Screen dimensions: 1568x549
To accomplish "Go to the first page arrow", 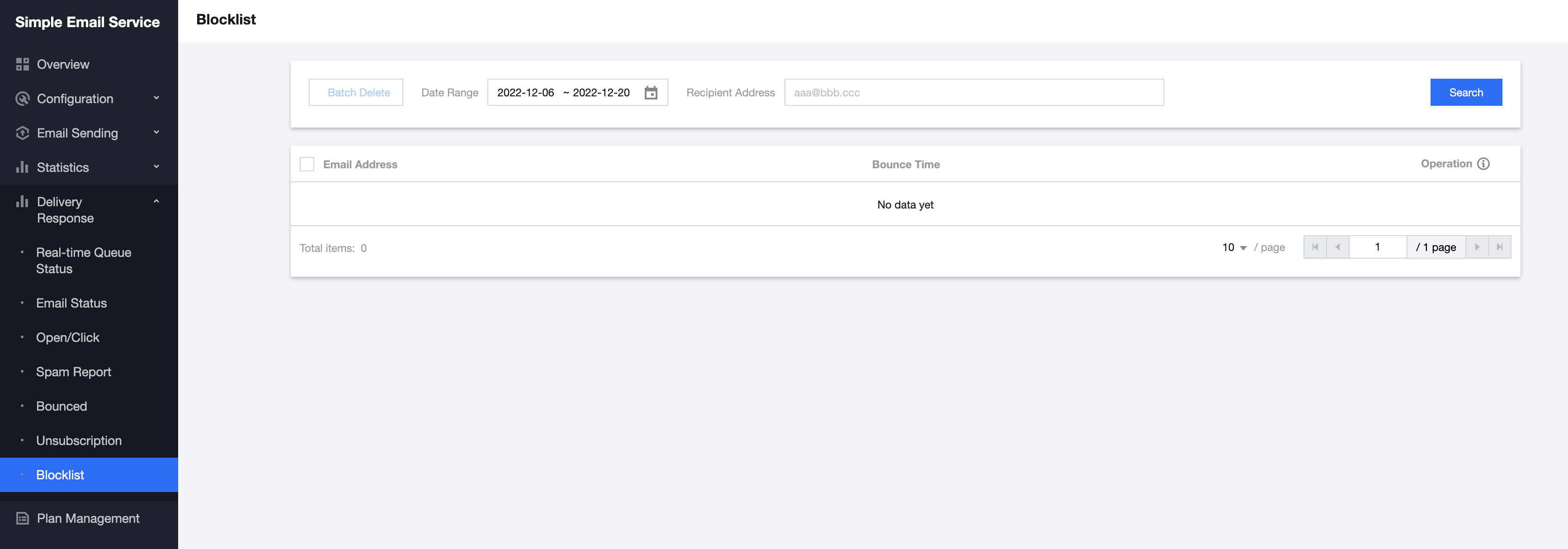I will tap(1315, 247).
